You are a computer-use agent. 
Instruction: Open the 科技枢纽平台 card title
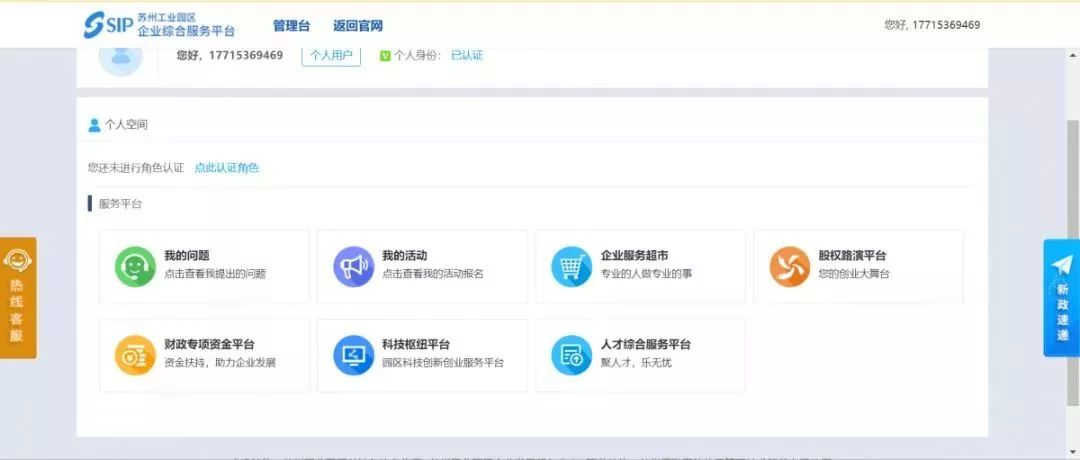(x=416, y=345)
